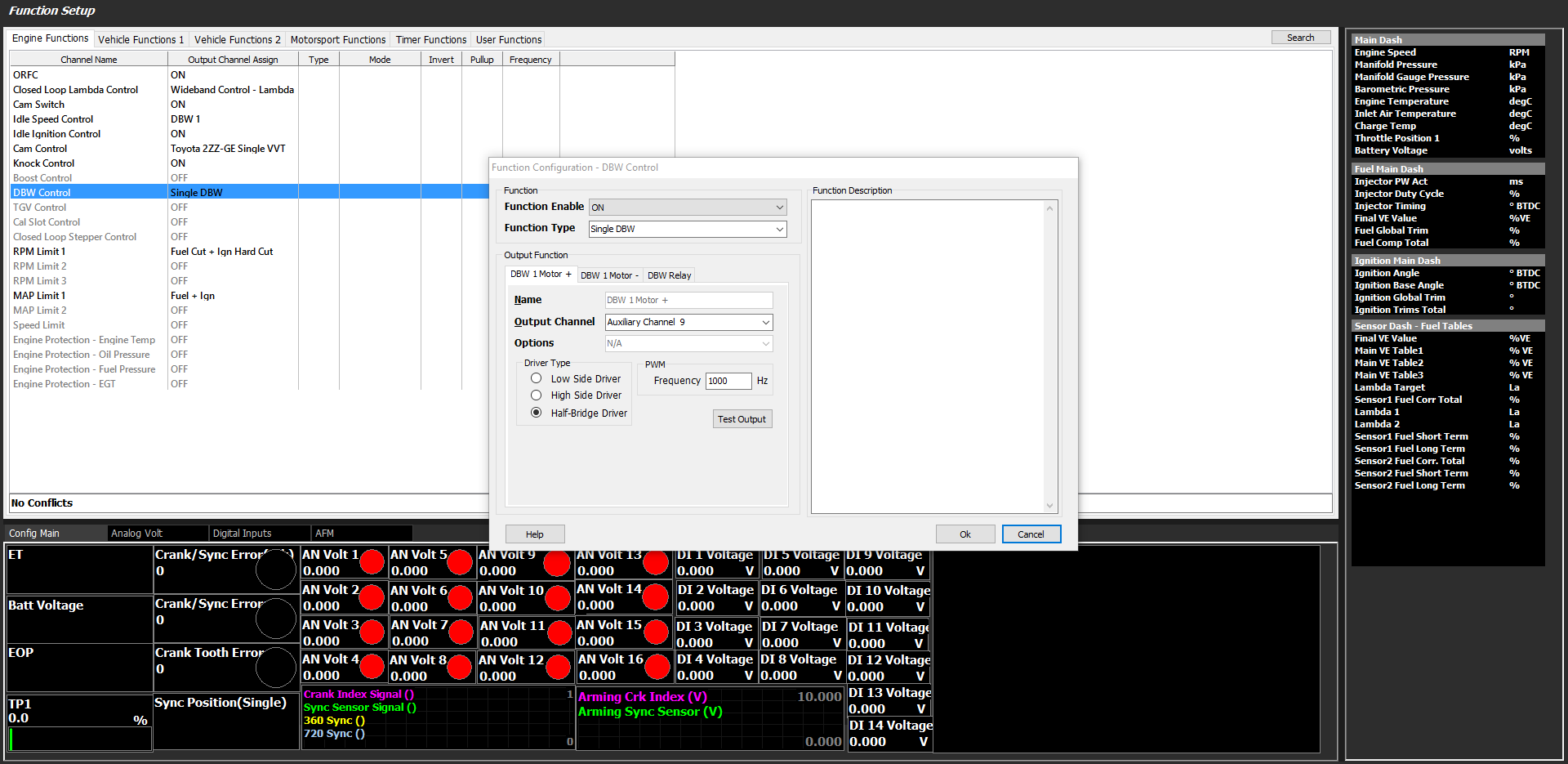This screenshot has width=1568, height=764.
Task: Open the Function Enable dropdown
Action: coord(688,208)
